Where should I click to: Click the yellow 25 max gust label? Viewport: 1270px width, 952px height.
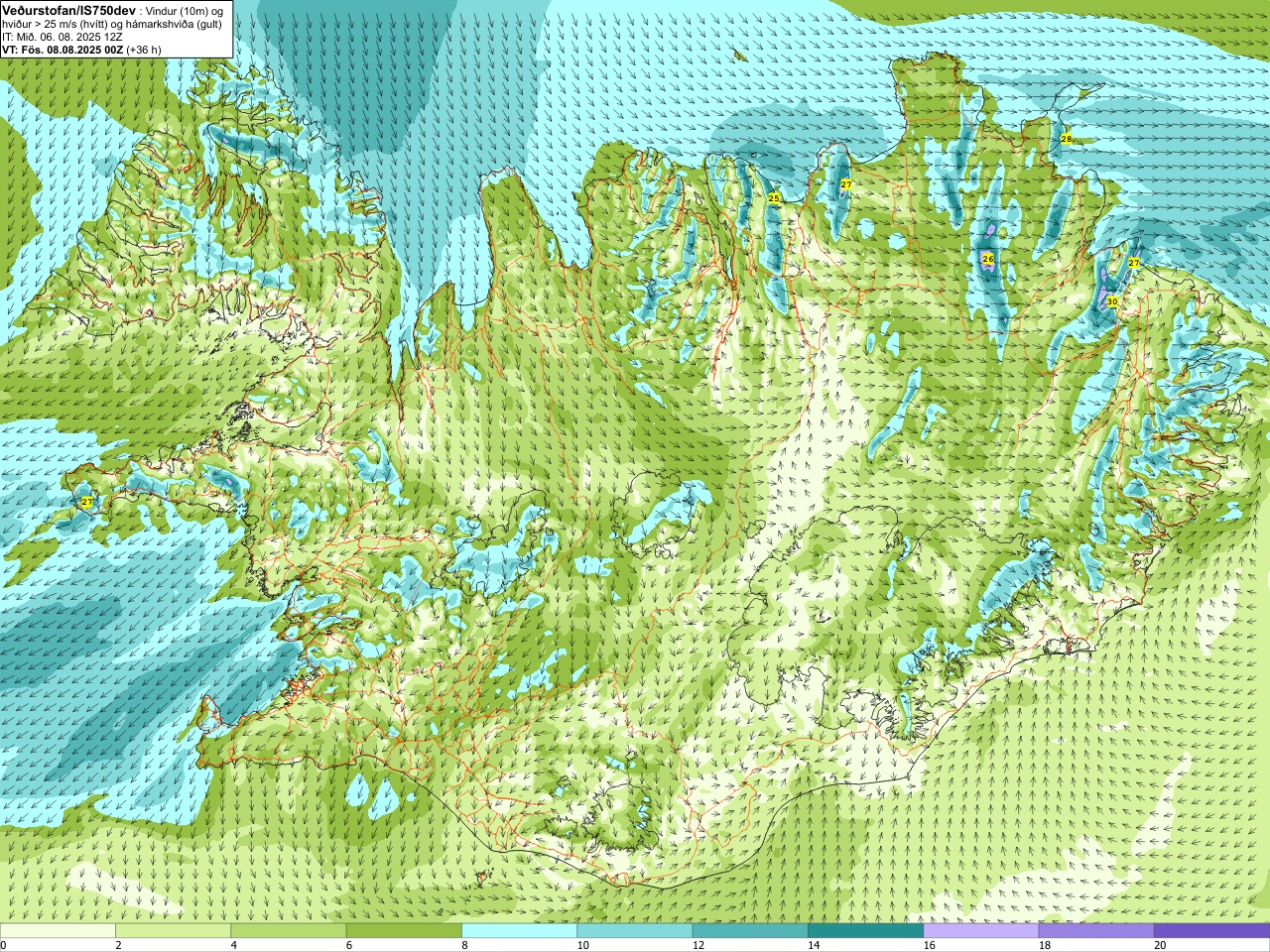(x=774, y=198)
